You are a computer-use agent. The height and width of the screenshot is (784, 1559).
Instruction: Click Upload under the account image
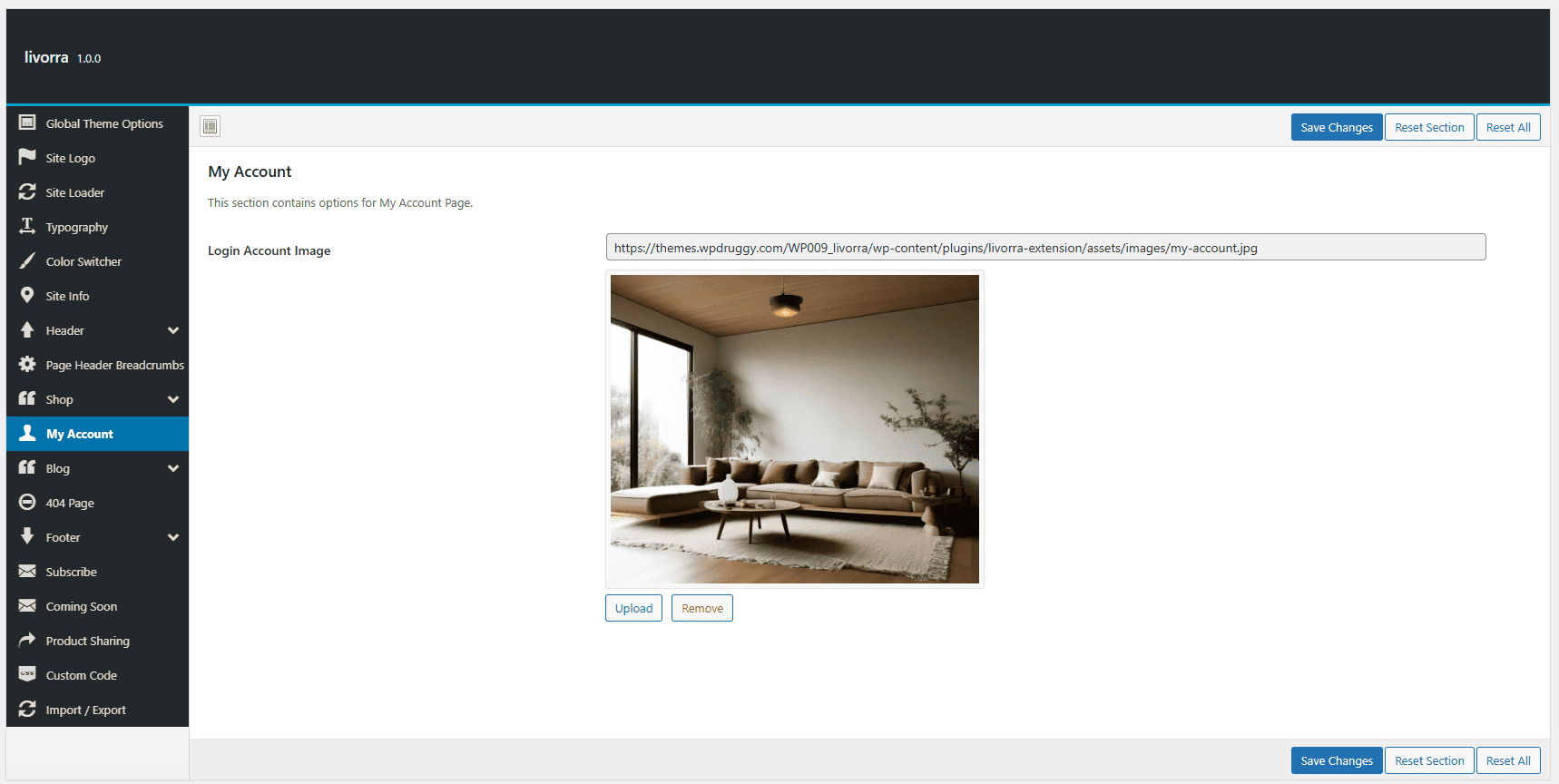pos(633,608)
